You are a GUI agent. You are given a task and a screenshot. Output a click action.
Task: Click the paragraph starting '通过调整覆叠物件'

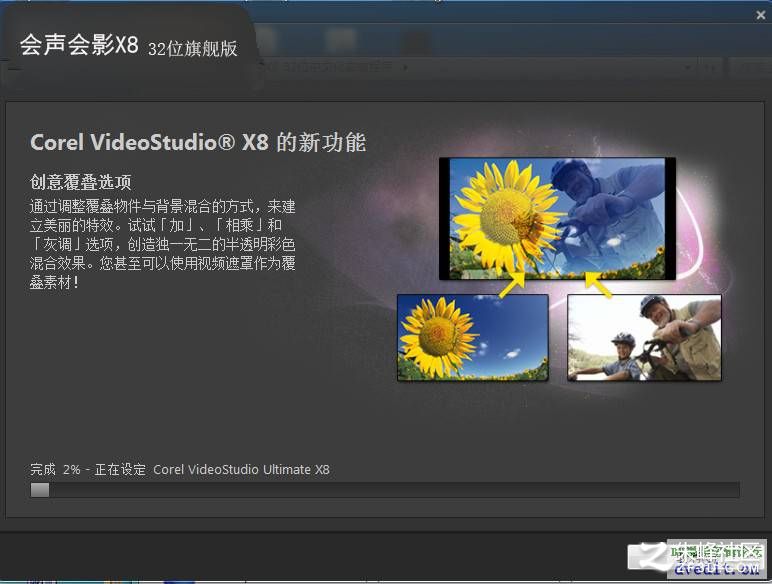pyautogui.click(x=162, y=244)
